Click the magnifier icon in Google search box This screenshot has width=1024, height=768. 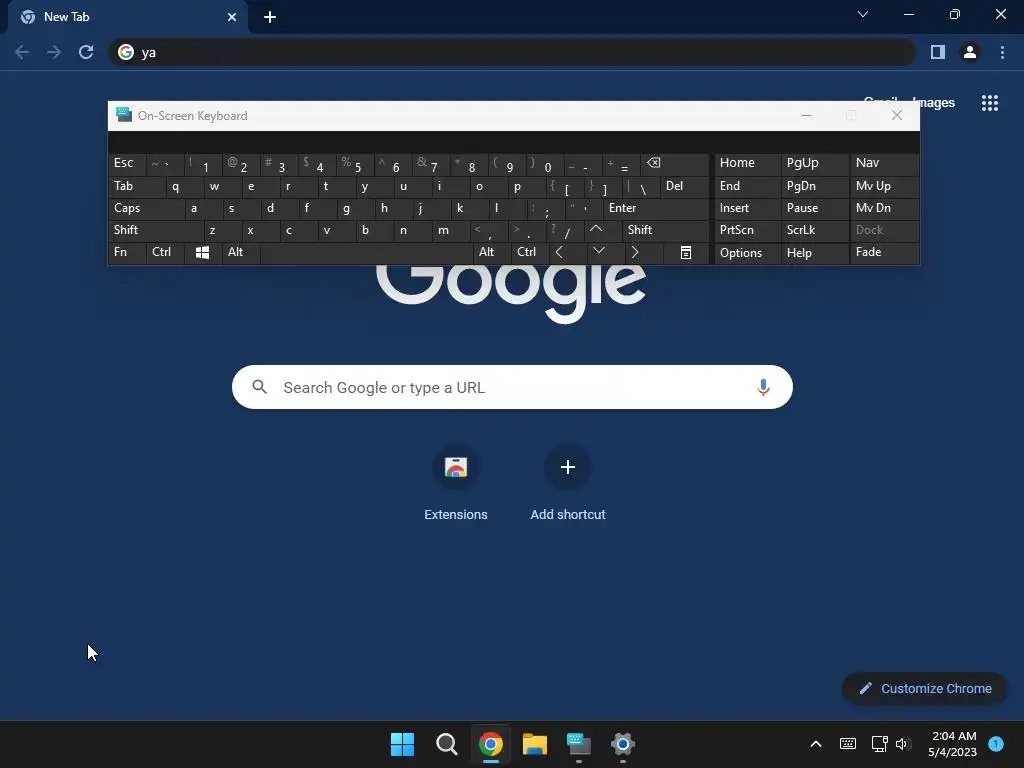[x=259, y=387]
